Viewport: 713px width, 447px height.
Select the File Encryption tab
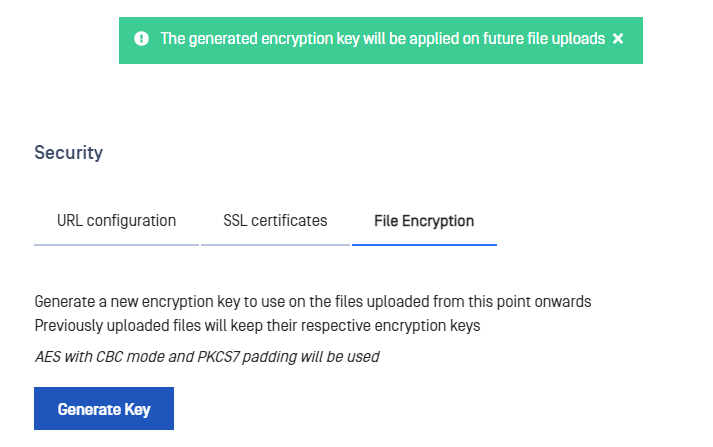424,221
